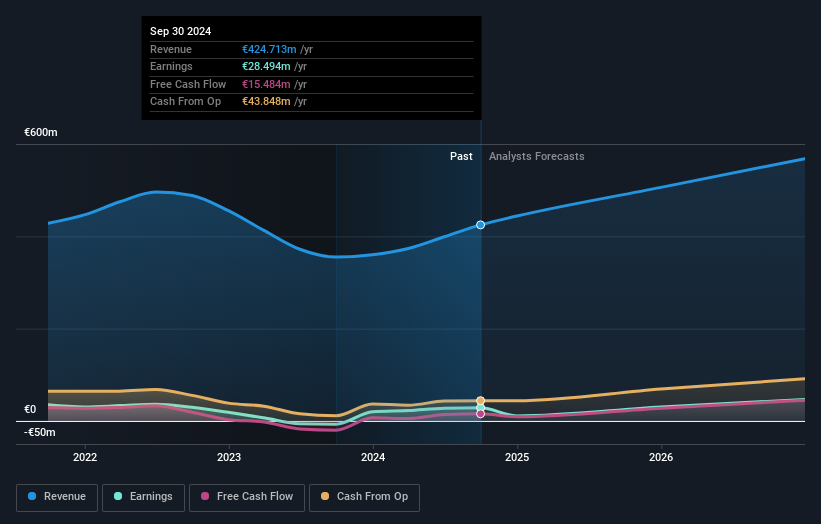Click the Free Cash Flow label in tooltip
Image resolution: width=821 pixels, height=524 pixels.
tap(188, 84)
